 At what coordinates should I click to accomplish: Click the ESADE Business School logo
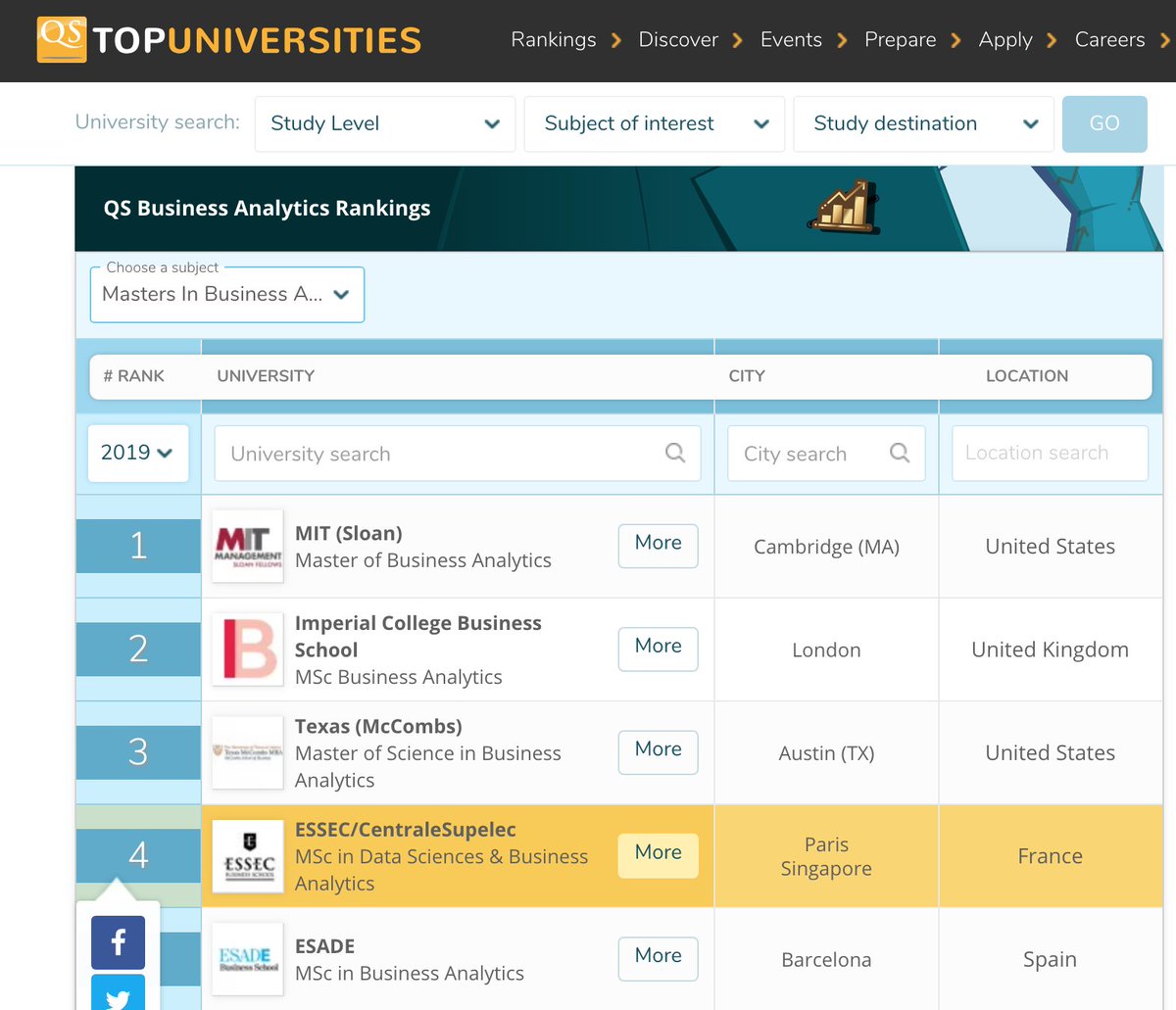[x=248, y=959]
